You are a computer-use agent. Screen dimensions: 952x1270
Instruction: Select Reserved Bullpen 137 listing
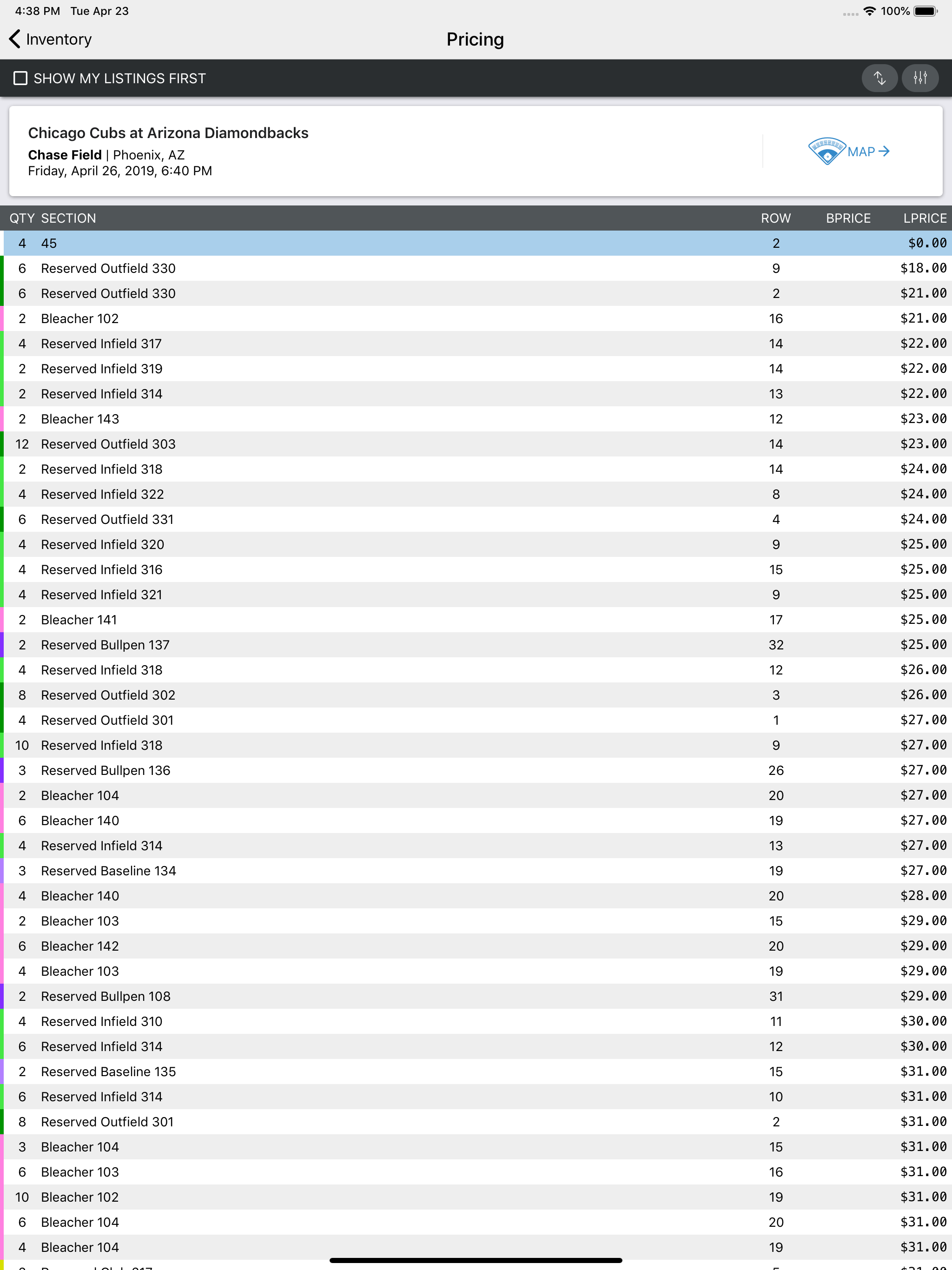476,645
